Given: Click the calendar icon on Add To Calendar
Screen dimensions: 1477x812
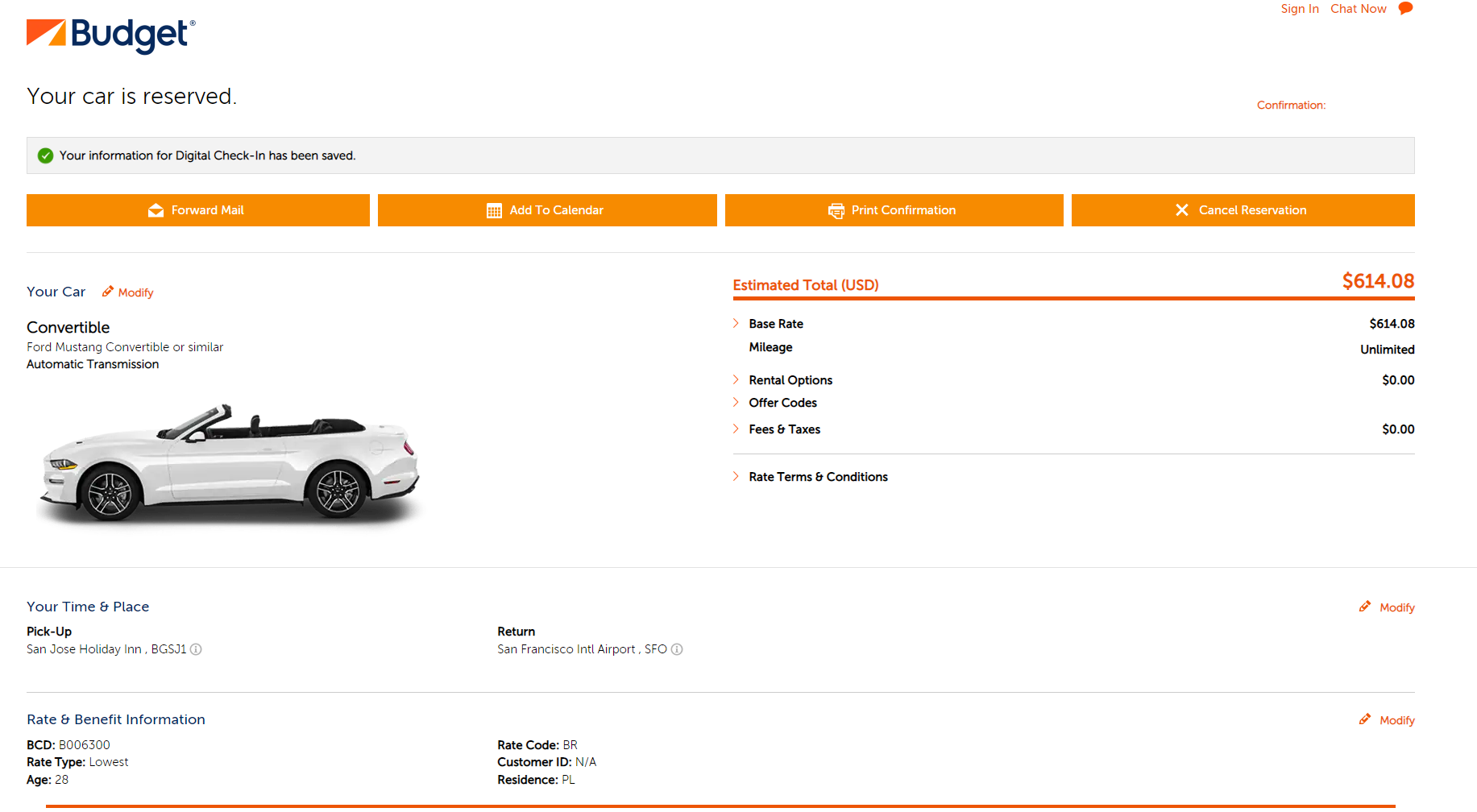Looking at the screenshot, I should (494, 210).
